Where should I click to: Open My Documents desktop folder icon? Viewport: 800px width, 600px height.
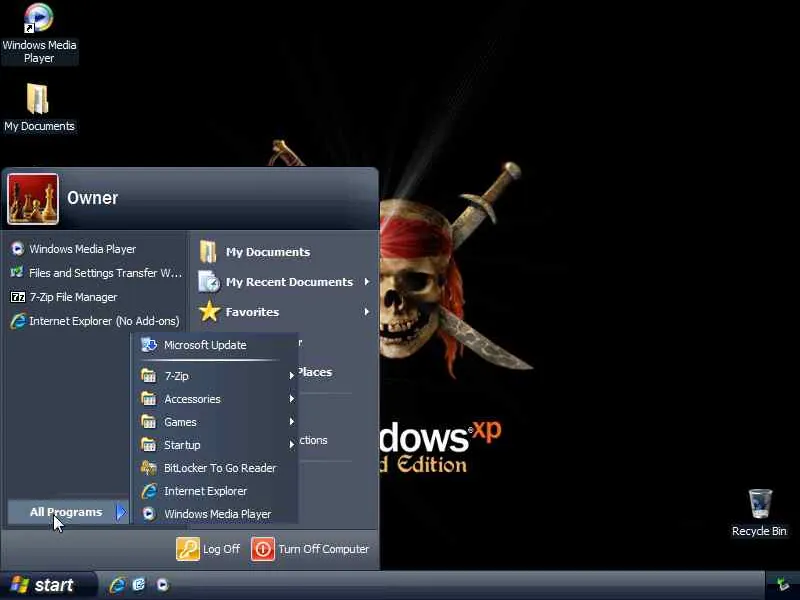click(39, 108)
